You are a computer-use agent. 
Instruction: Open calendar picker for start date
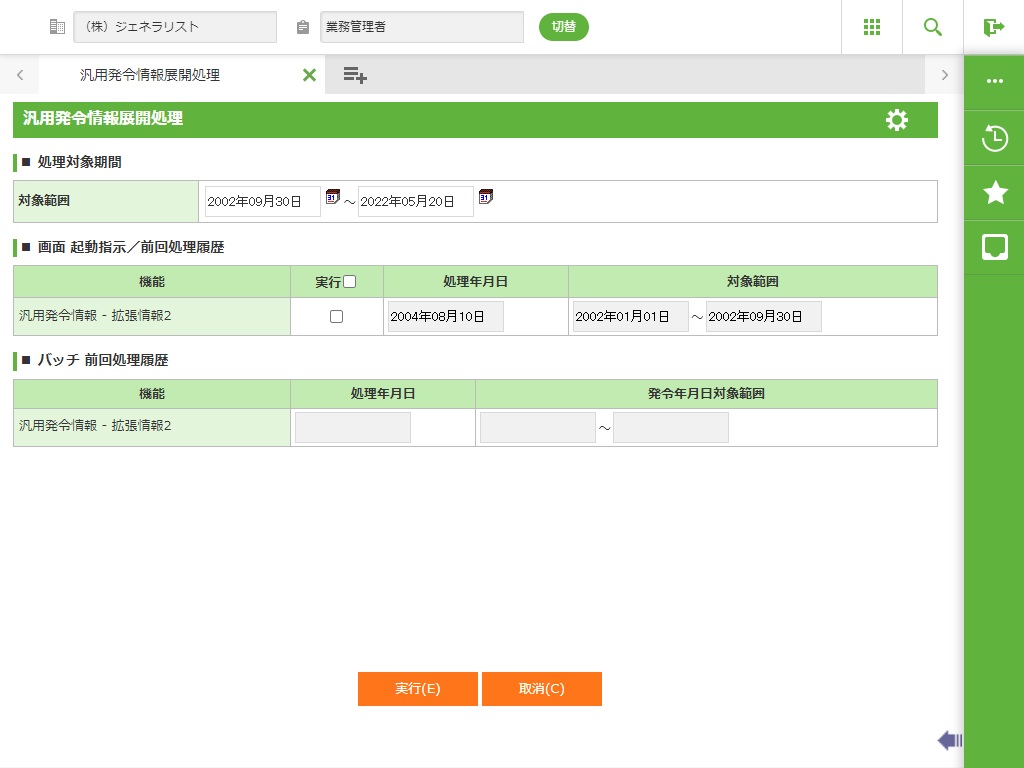tap(333, 196)
